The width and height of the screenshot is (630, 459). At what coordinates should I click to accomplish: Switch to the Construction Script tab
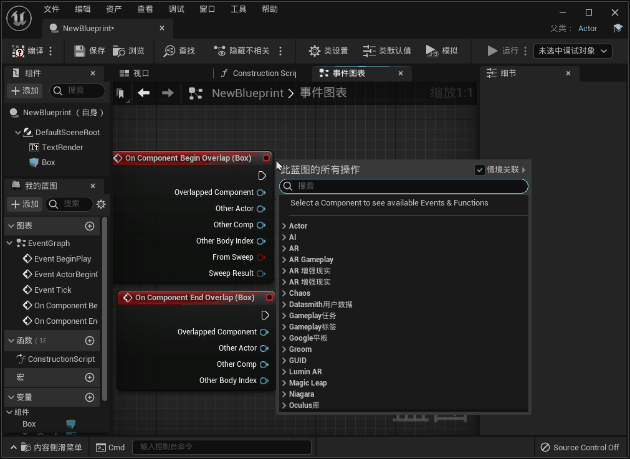259,73
